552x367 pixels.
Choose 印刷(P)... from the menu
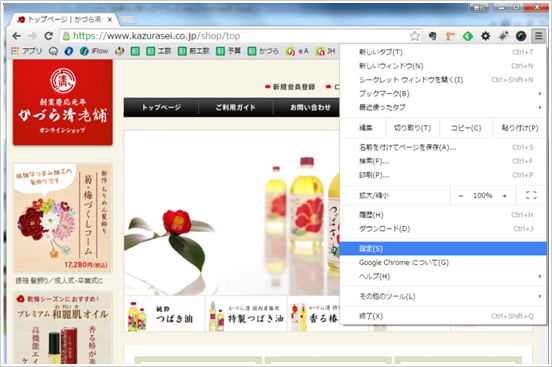tap(443, 175)
